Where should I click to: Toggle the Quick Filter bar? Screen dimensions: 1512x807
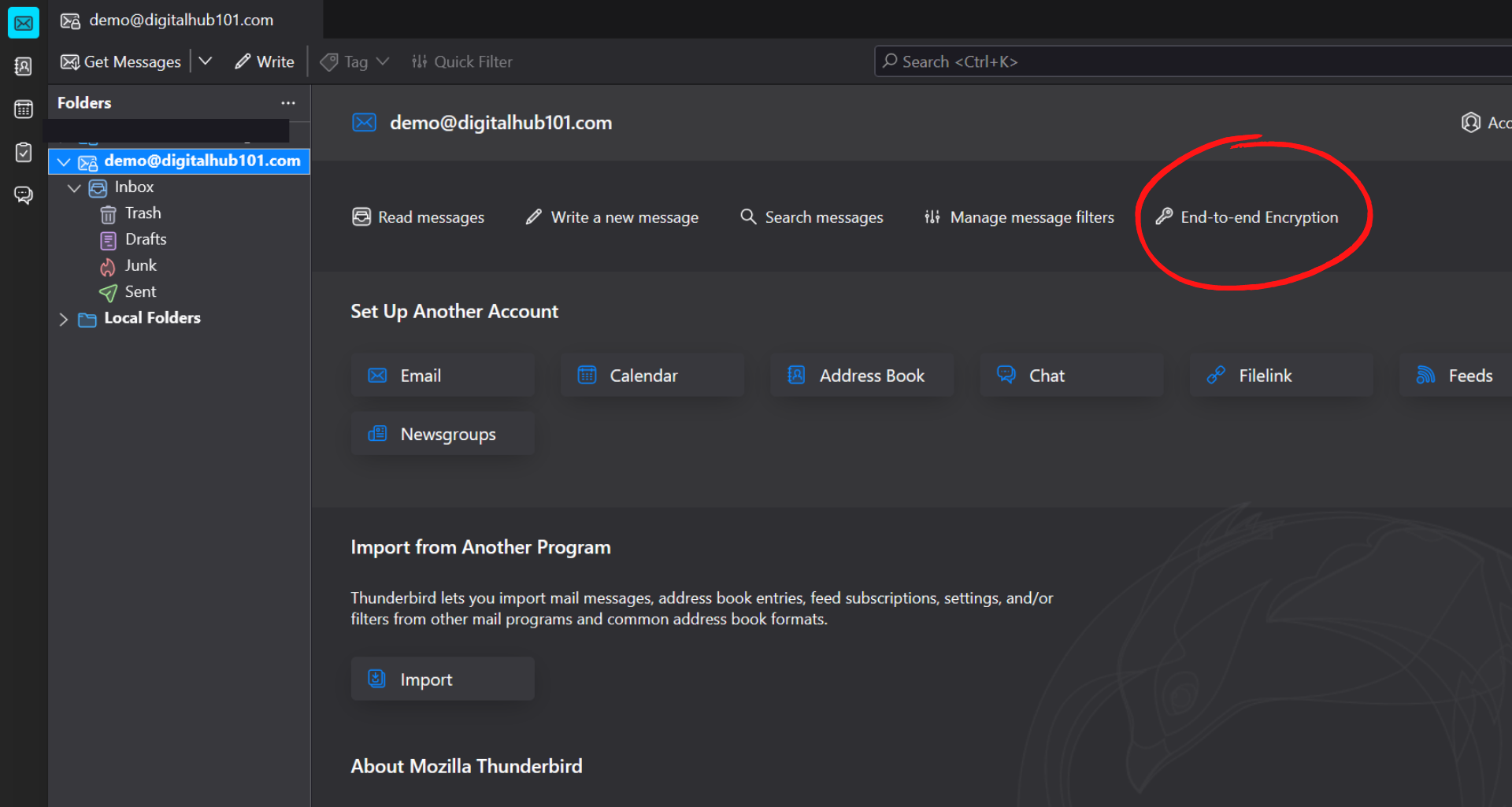[461, 61]
